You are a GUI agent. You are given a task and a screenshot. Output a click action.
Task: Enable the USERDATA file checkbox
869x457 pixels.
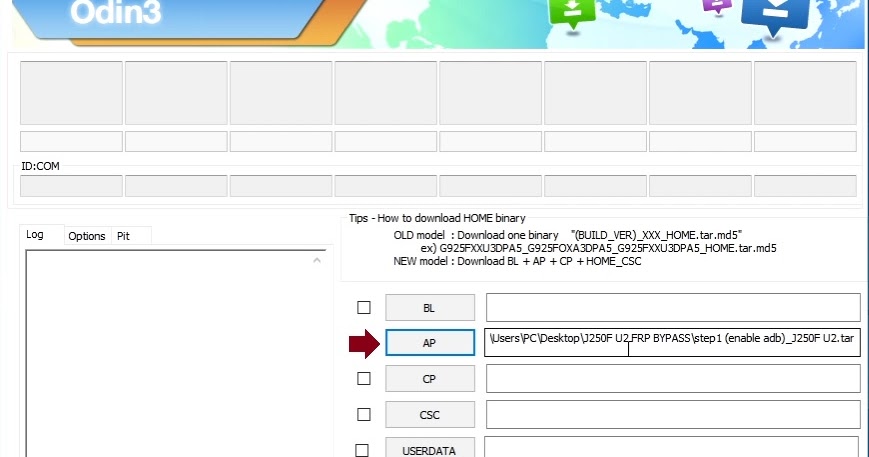tap(362, 450)
